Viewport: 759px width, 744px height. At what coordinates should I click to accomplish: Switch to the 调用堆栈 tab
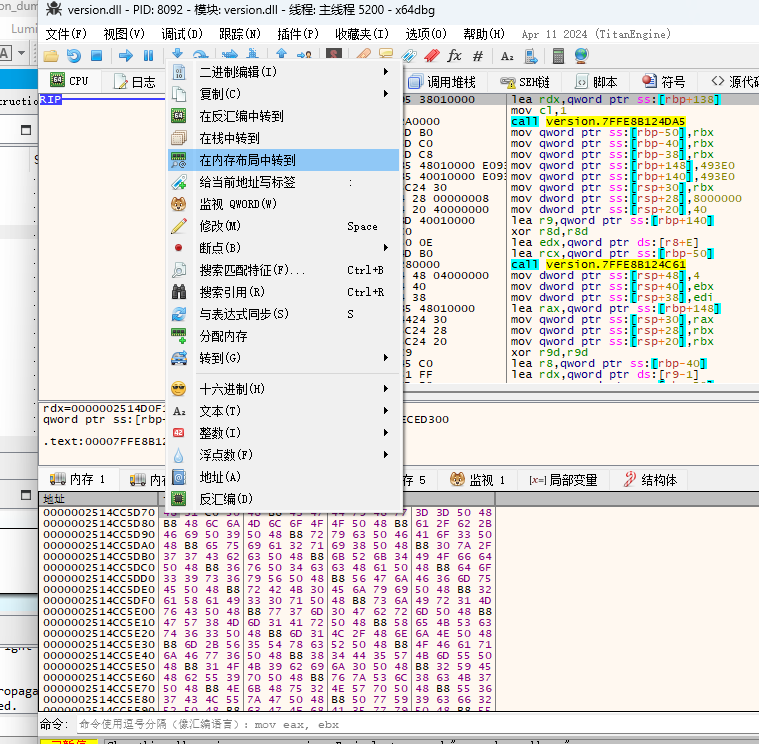pos(442,82)
